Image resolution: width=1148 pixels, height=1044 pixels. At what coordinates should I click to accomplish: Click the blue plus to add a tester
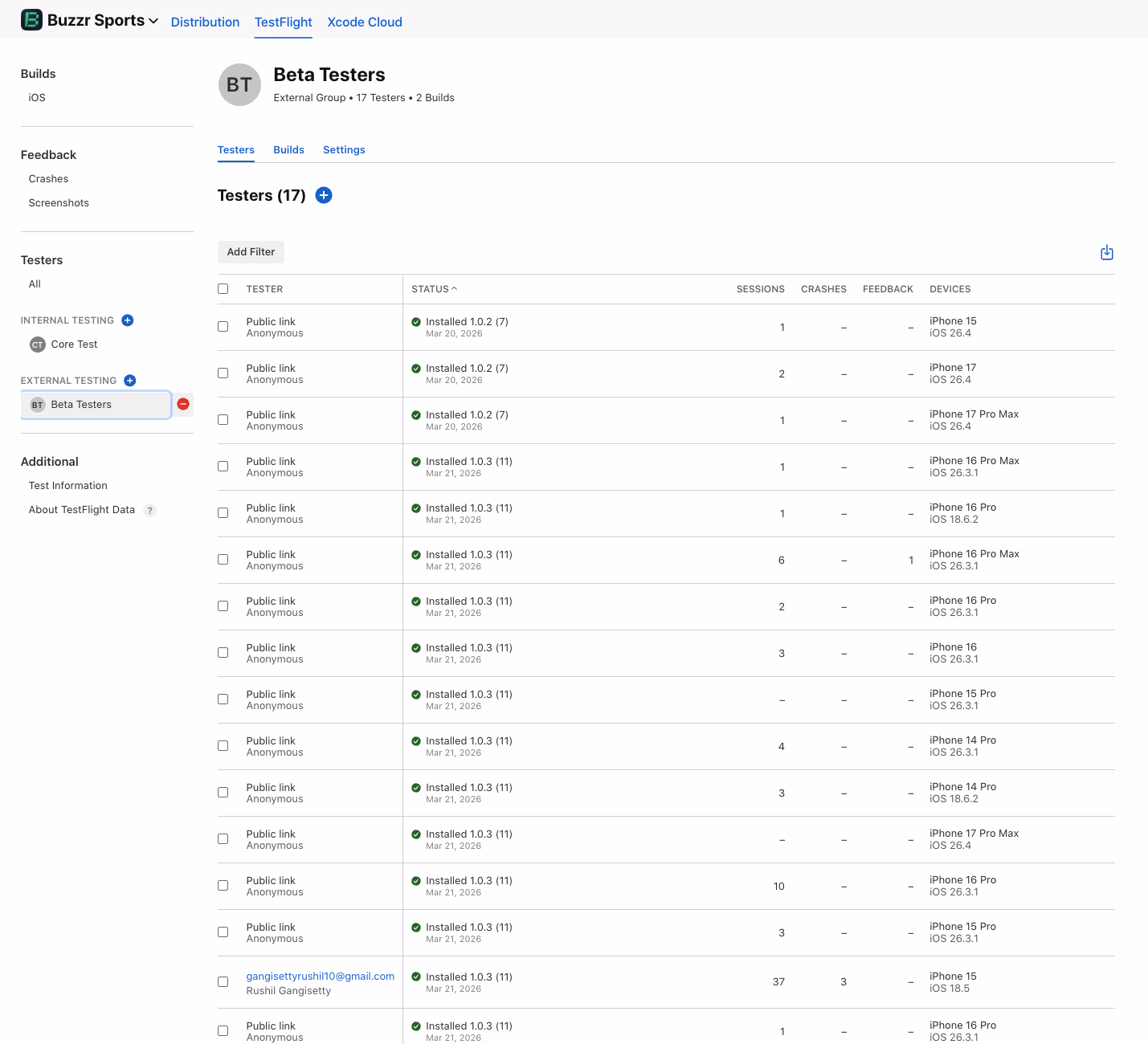324,195
